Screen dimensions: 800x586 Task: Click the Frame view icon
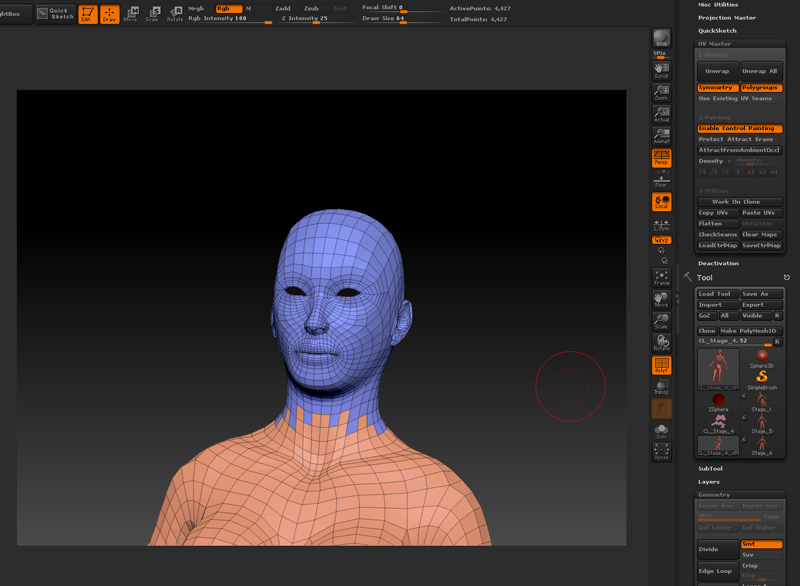tap(661, 277)
